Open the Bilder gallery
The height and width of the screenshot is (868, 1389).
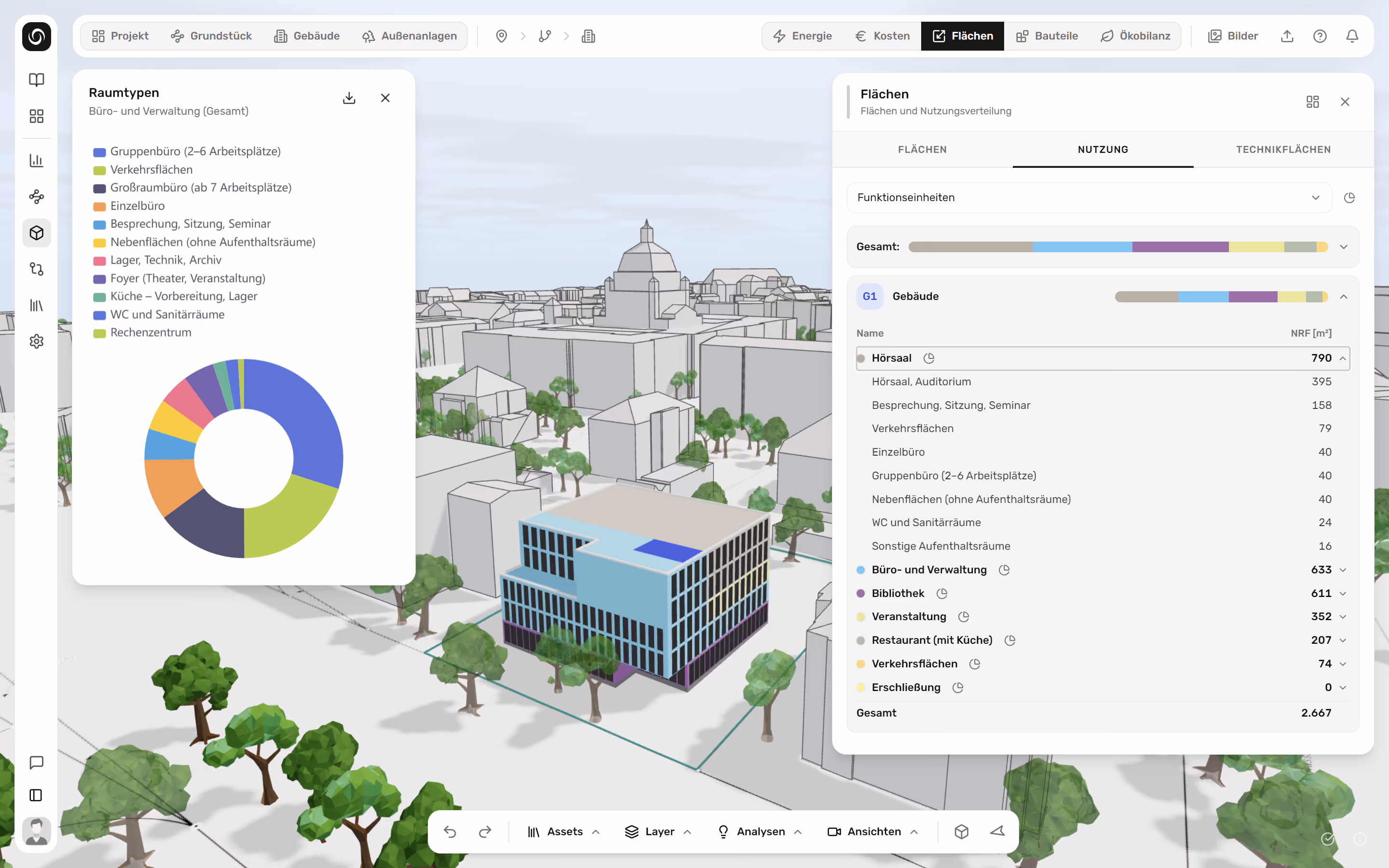point(1233,36)
